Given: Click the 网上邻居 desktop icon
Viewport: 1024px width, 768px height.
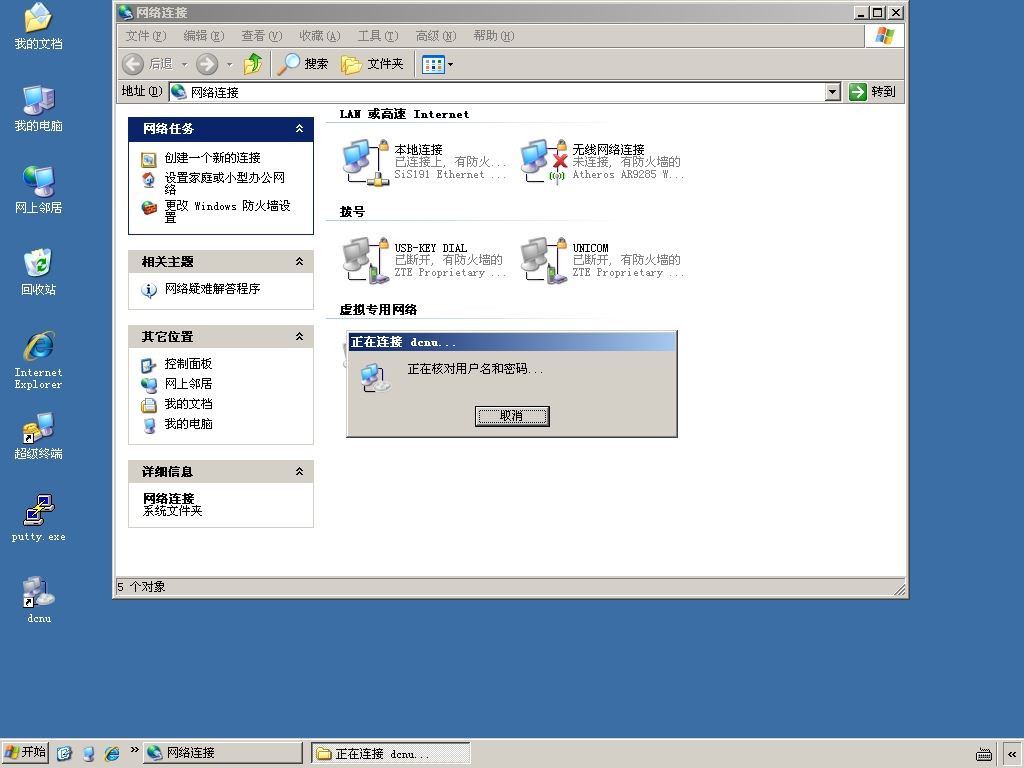Looking at the screenshot, I should click(39, 190).
